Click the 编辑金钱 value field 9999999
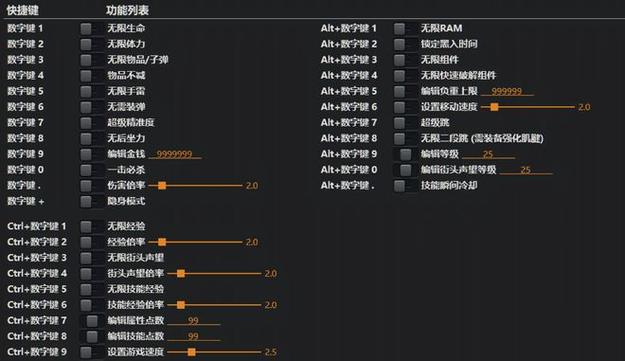The height and width of the screenshot is (361, 625). [175, 154]
